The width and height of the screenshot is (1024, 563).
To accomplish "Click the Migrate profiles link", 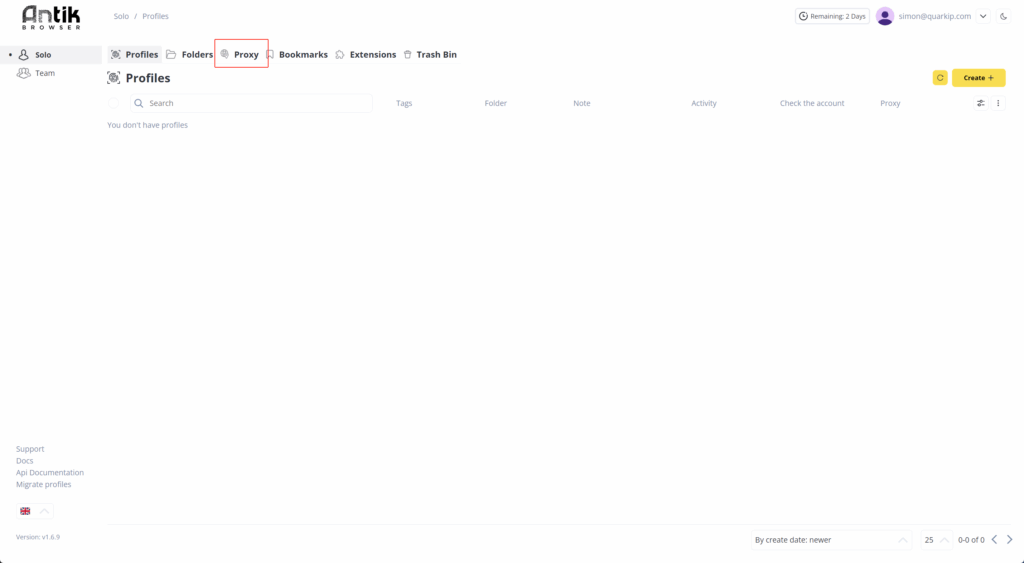I will tap(44, 484).
